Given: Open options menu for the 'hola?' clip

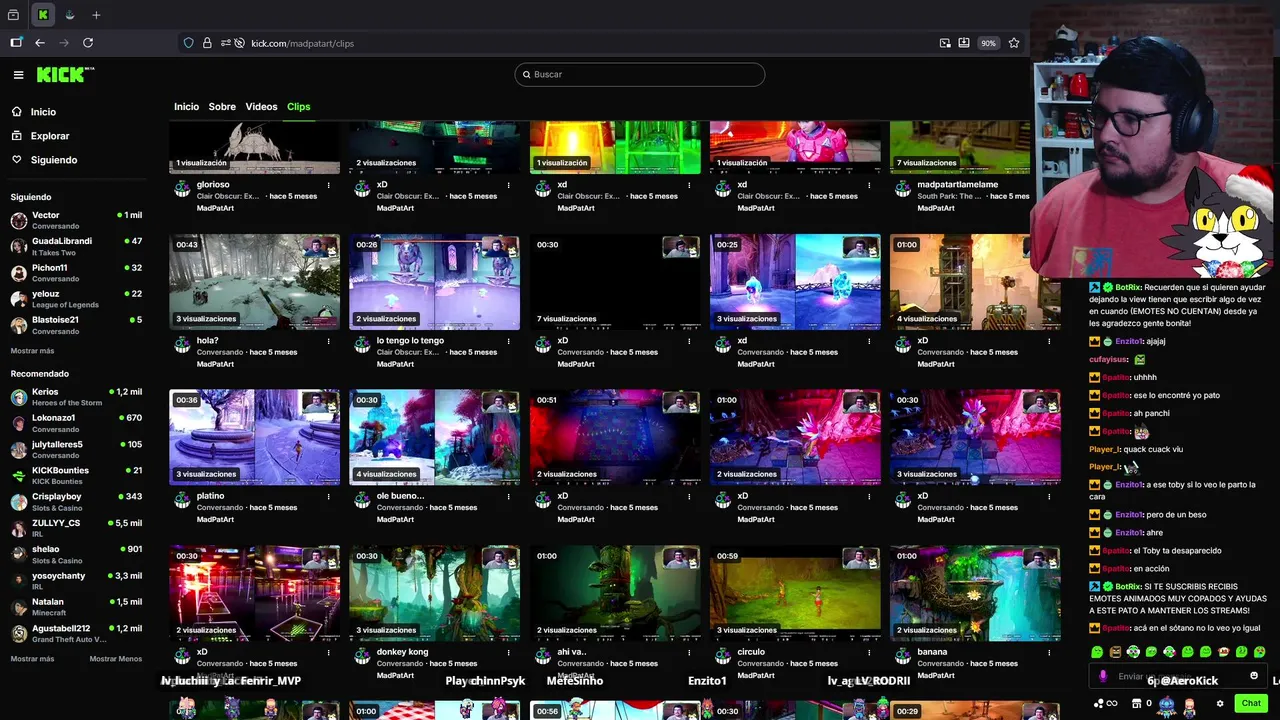Looking at the screenshot, I should coord(328,341).
